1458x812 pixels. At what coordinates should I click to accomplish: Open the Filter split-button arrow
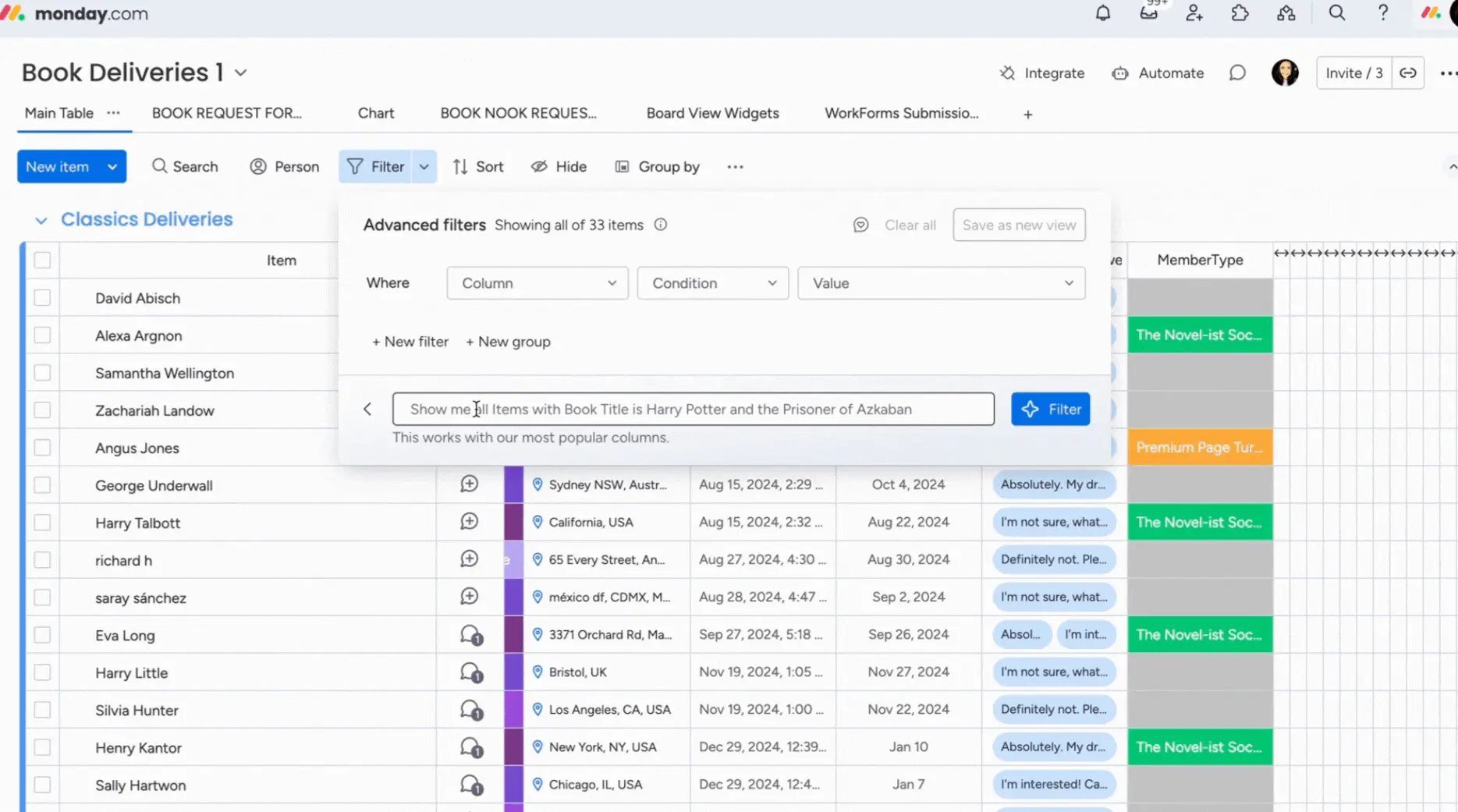(424, 167)
